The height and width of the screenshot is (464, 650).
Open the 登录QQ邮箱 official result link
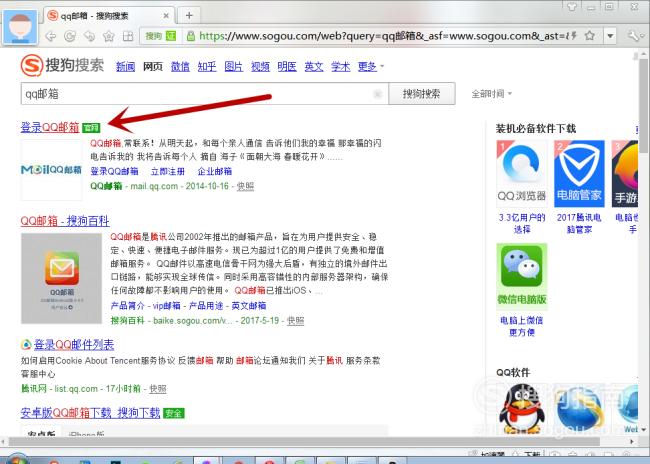(x=50, y=127)
